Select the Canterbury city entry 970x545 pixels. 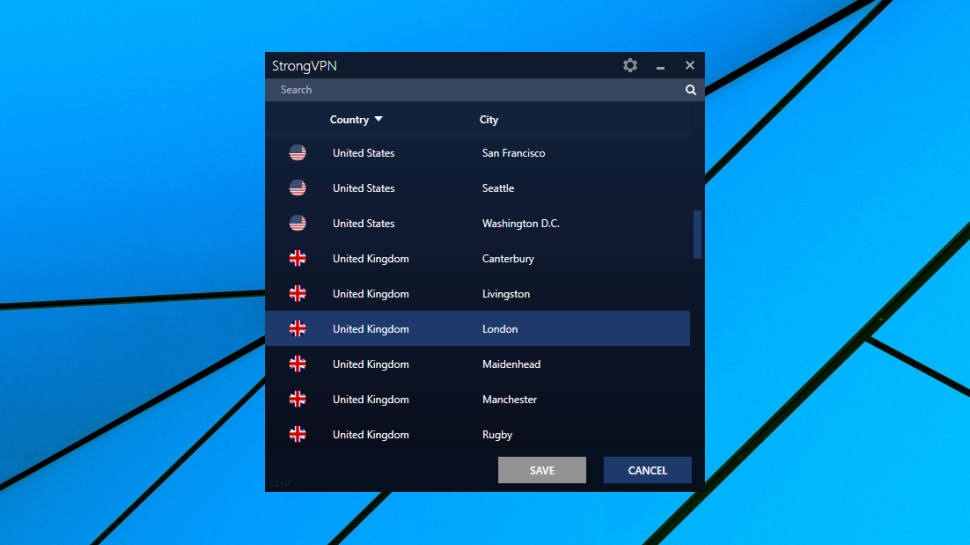pyautogui.click(x=508, y=259)
